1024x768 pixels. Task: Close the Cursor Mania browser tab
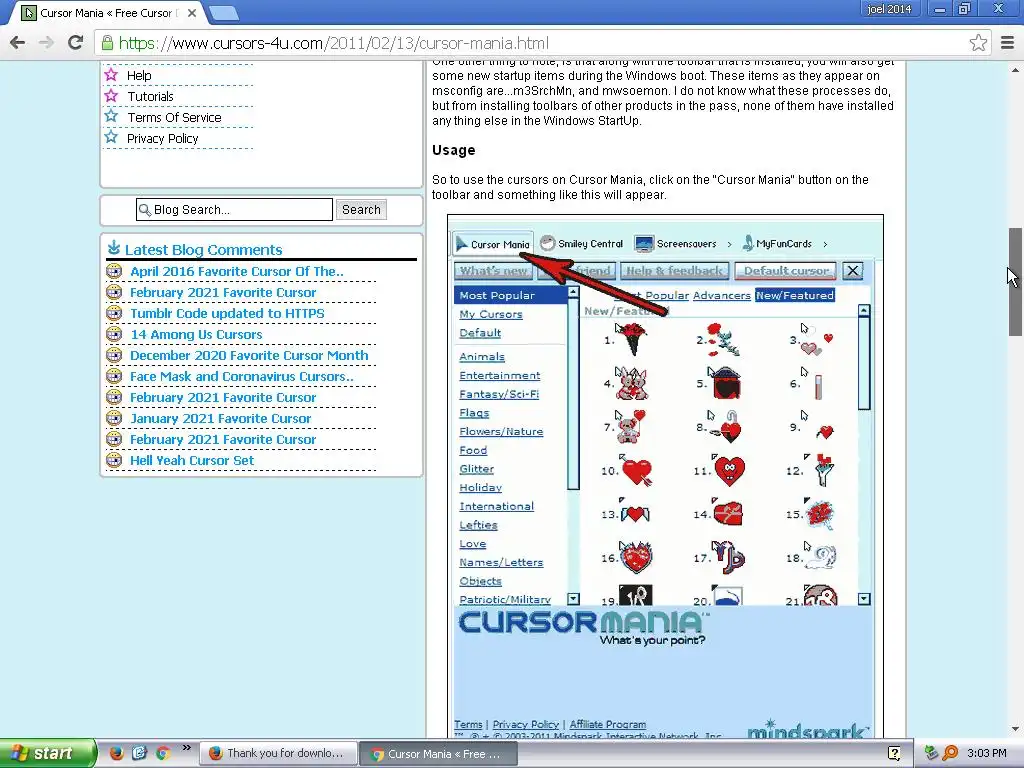tap(192, 12)
